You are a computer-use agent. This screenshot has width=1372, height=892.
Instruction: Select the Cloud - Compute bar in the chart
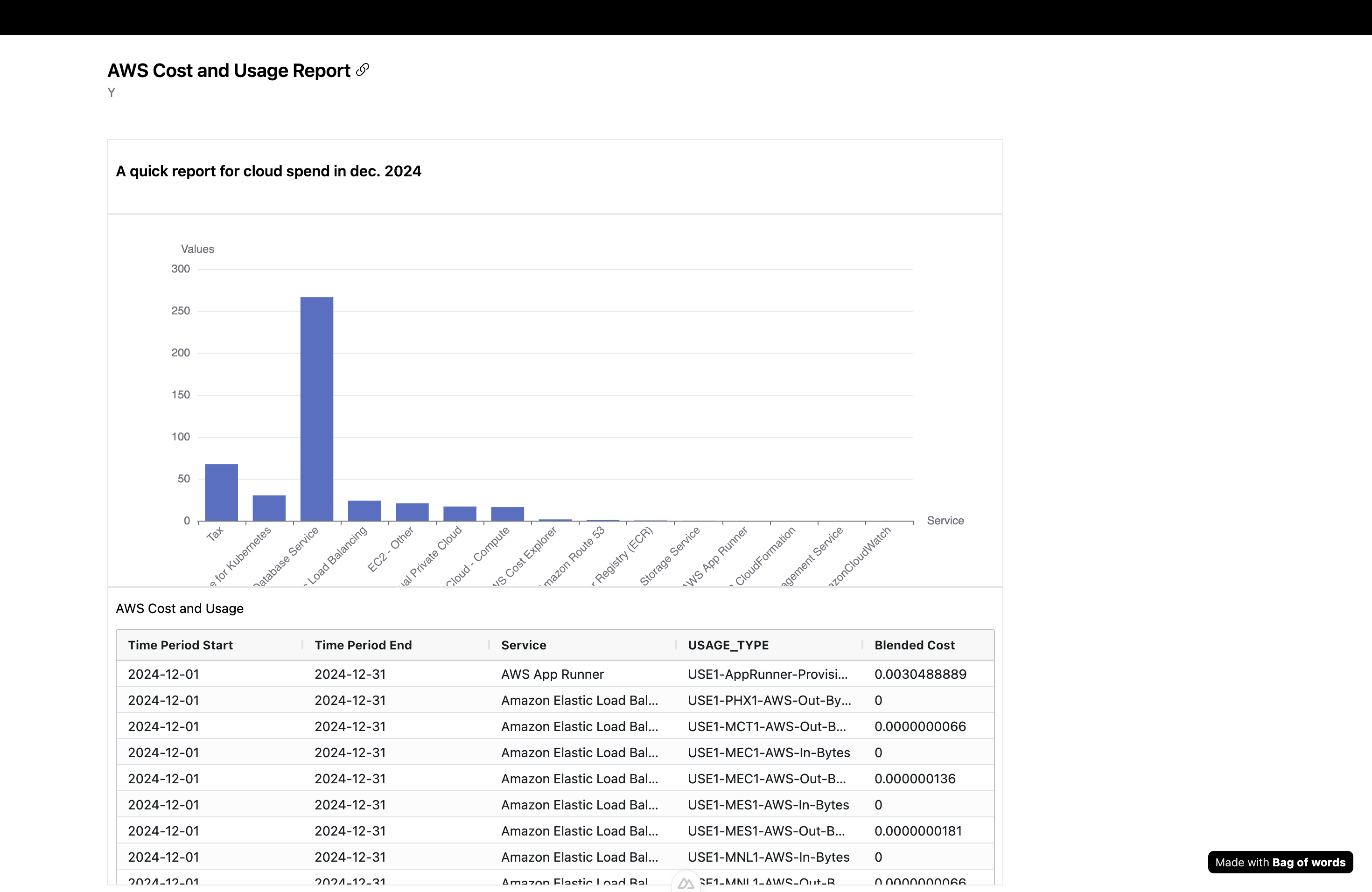pyautogui.click(x=507, y=514)
